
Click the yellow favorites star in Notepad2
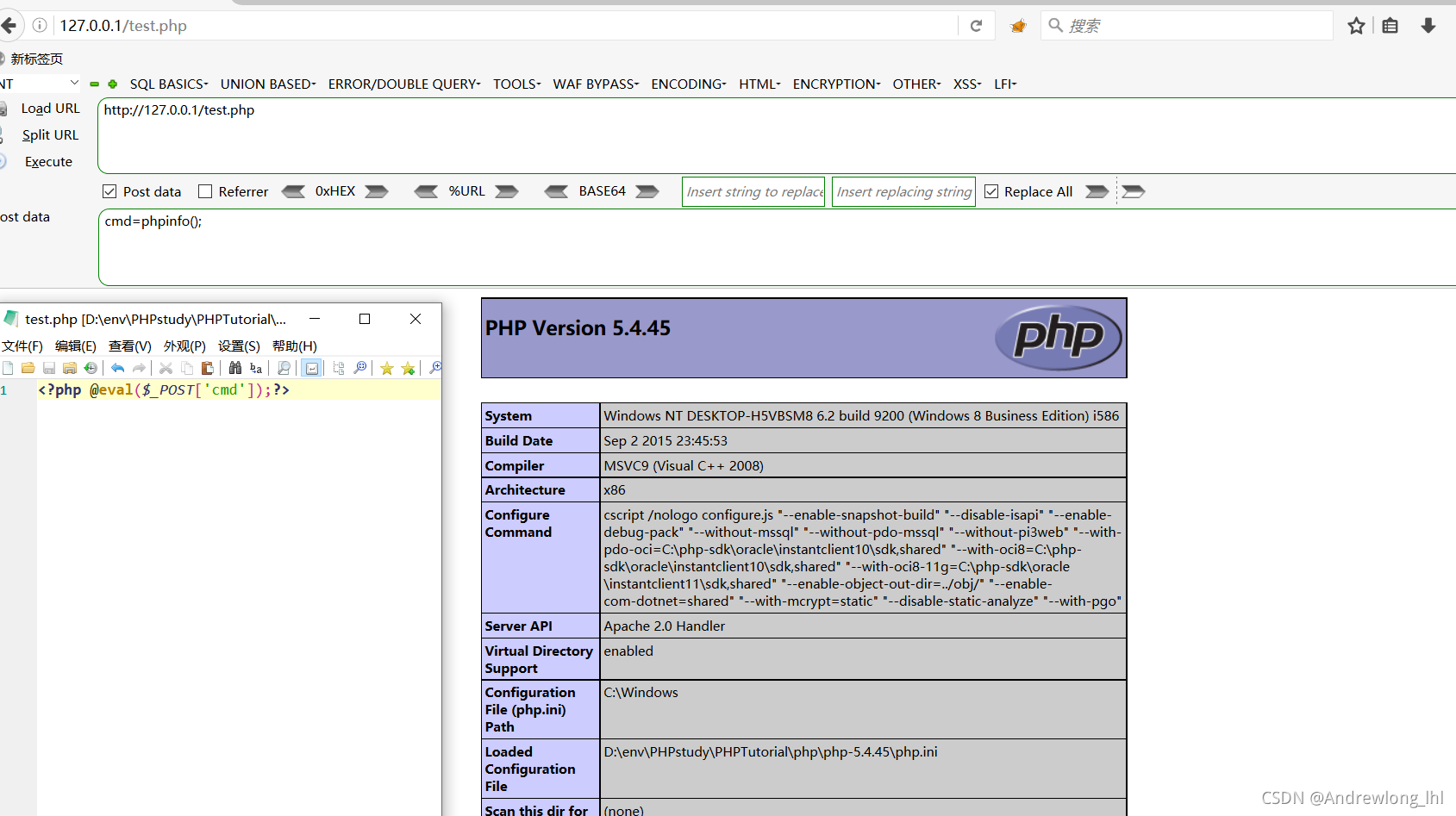click(x=387, y=368)
